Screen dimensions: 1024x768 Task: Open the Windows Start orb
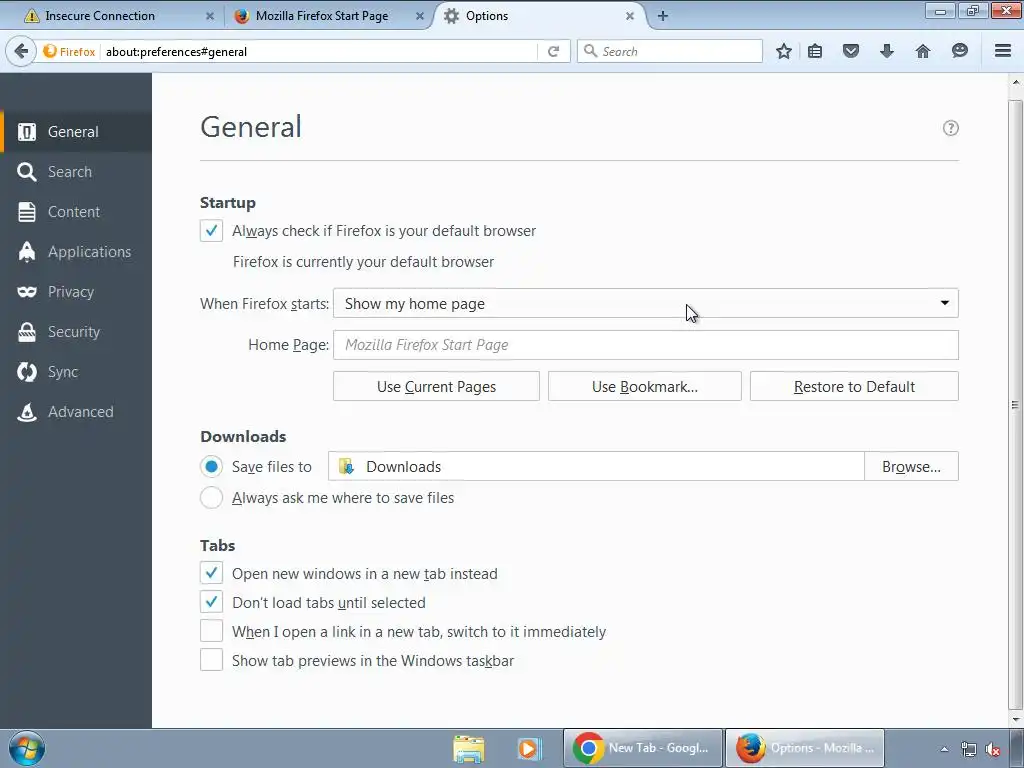(27, 748)
